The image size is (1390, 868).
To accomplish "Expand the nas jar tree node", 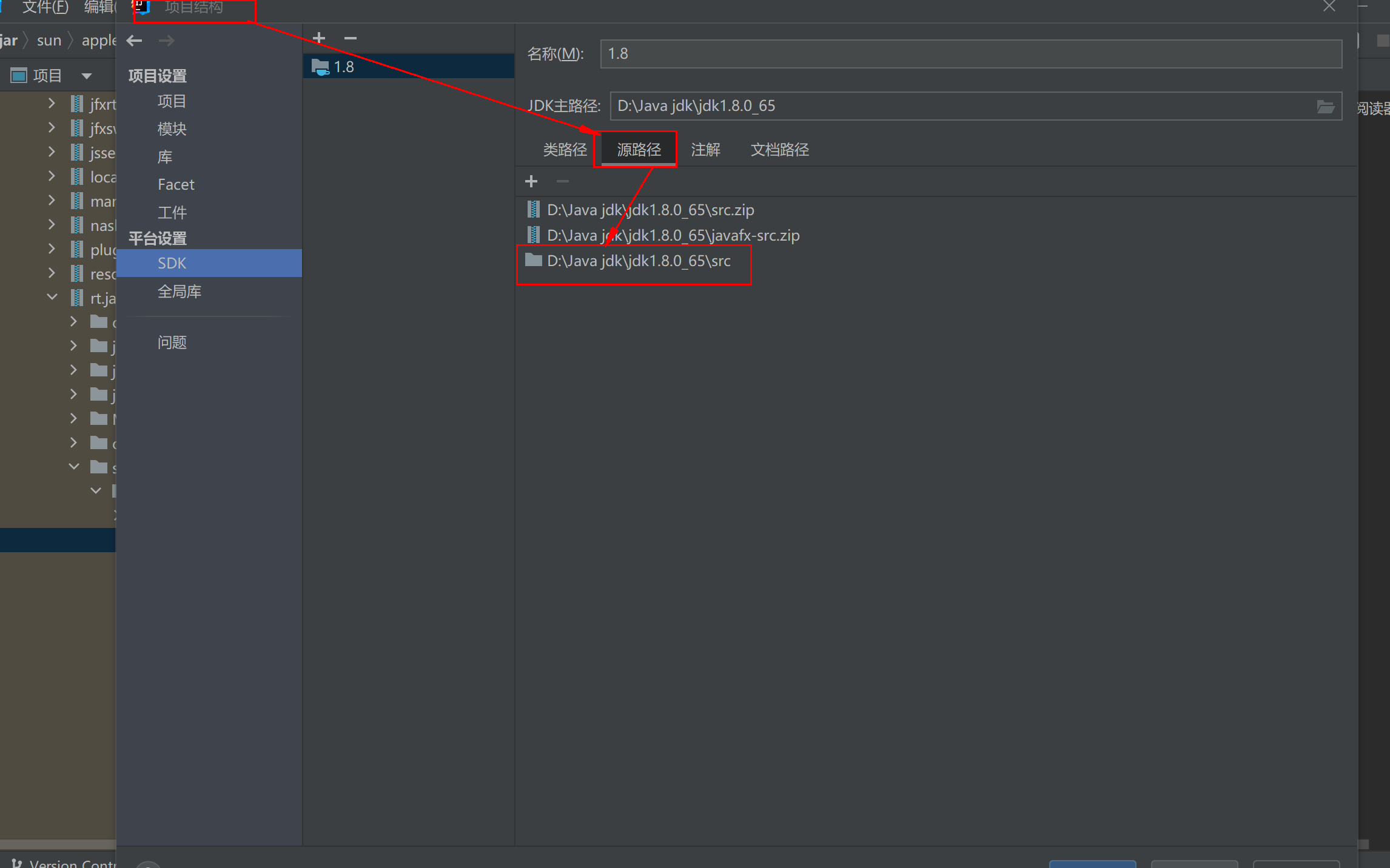I will click(52, 225).
